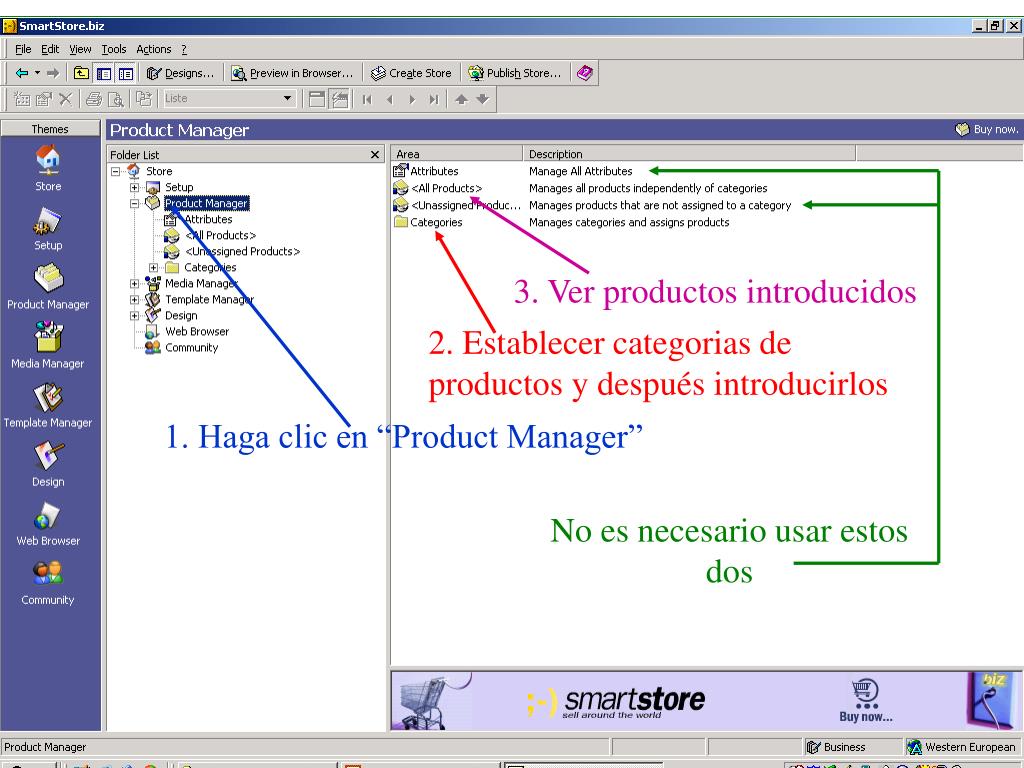Click the Delete X toolbar icon

(65, 99)
